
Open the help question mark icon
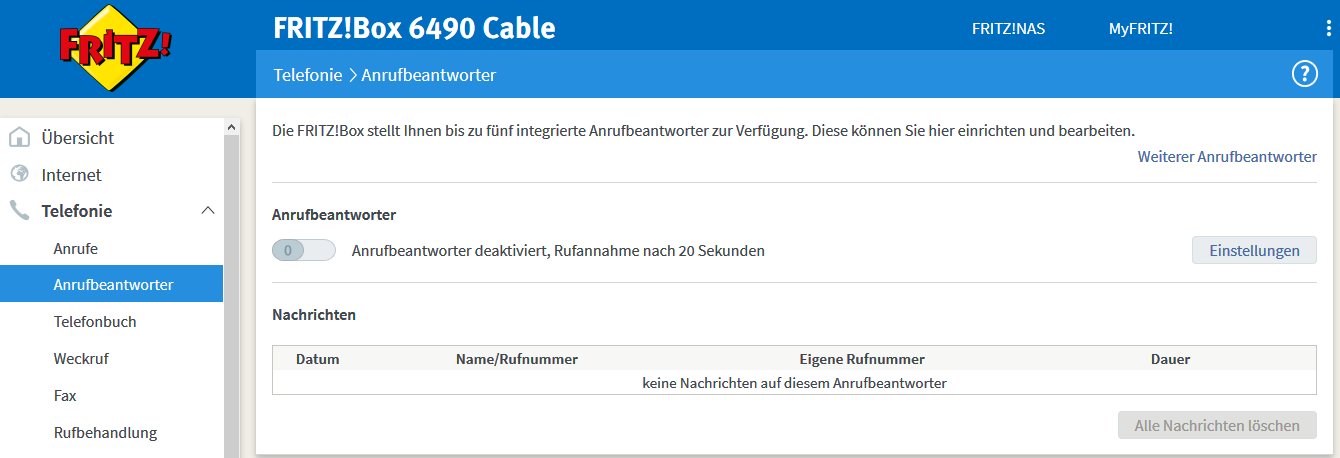click(1305, 74)
